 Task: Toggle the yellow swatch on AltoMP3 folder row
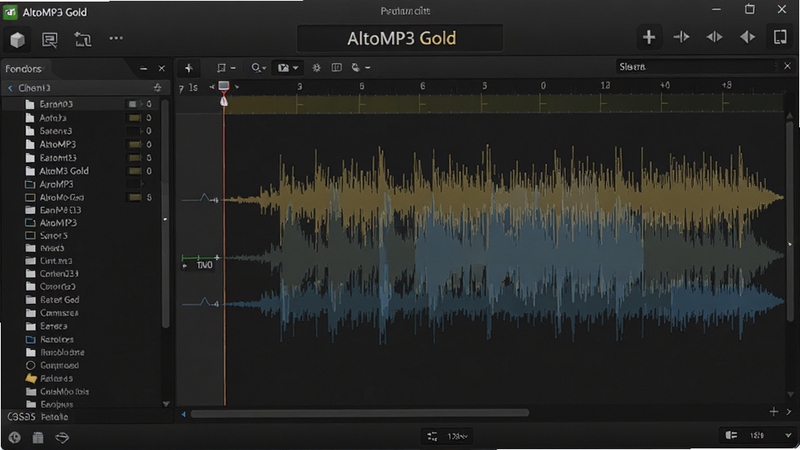(x=134, y=144)
